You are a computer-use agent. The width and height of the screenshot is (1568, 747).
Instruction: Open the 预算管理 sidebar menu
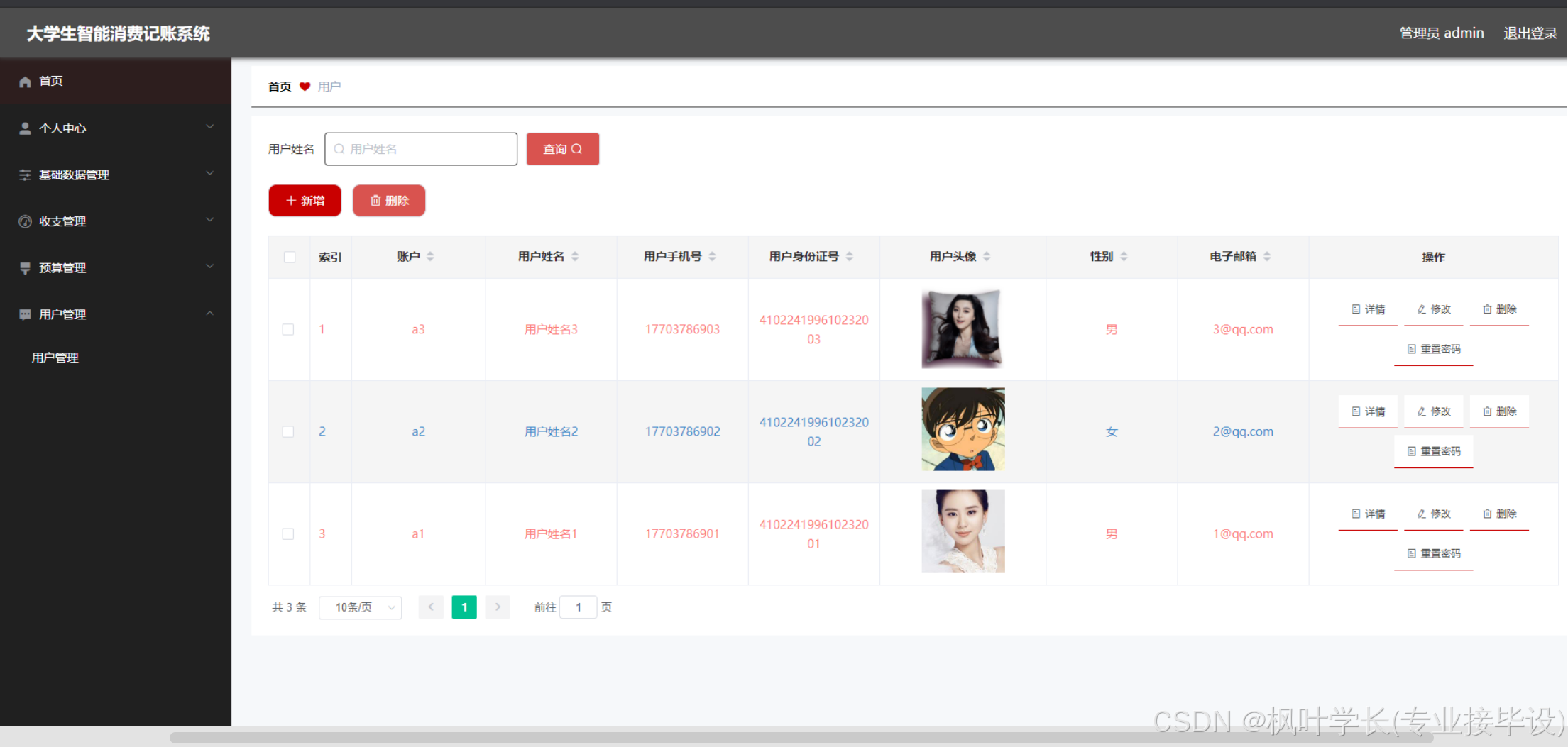[x=116, y=268]
